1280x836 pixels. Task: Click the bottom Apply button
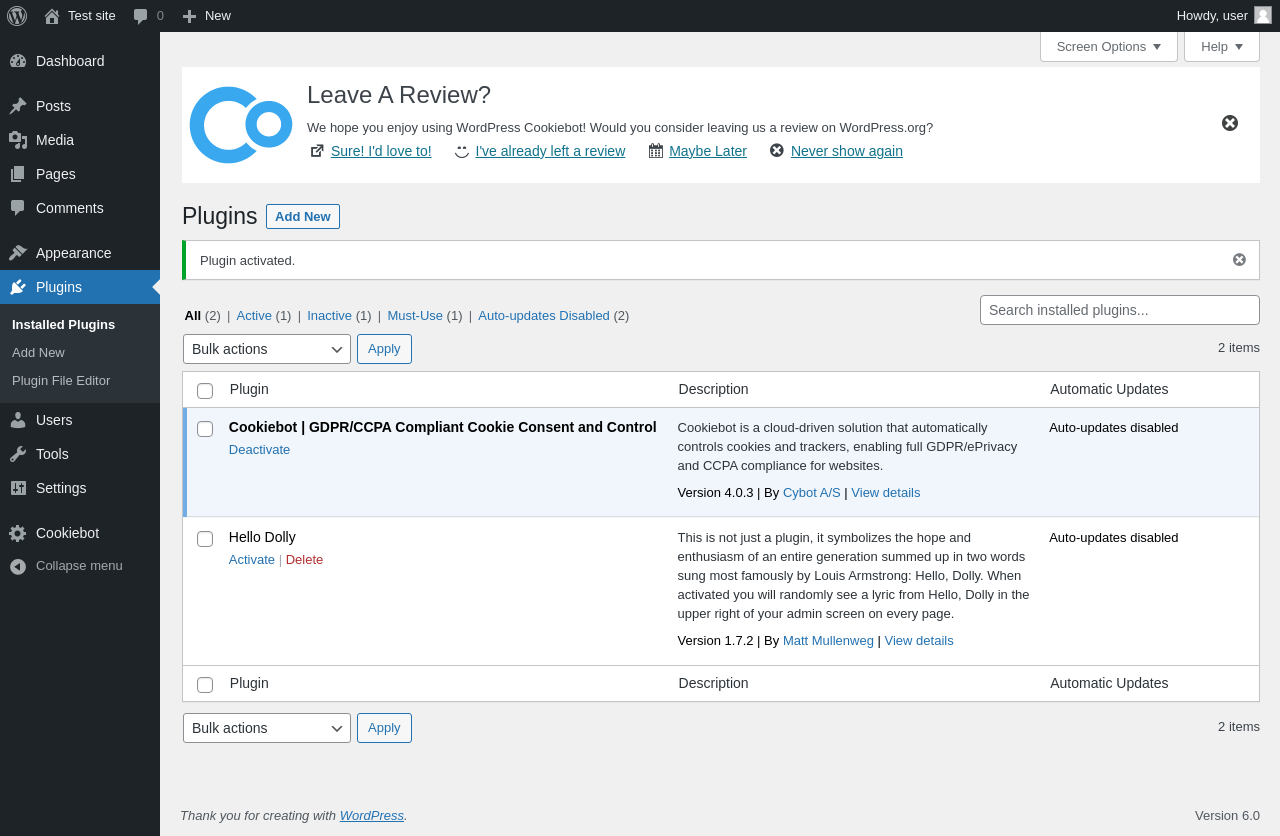point(384,728)
